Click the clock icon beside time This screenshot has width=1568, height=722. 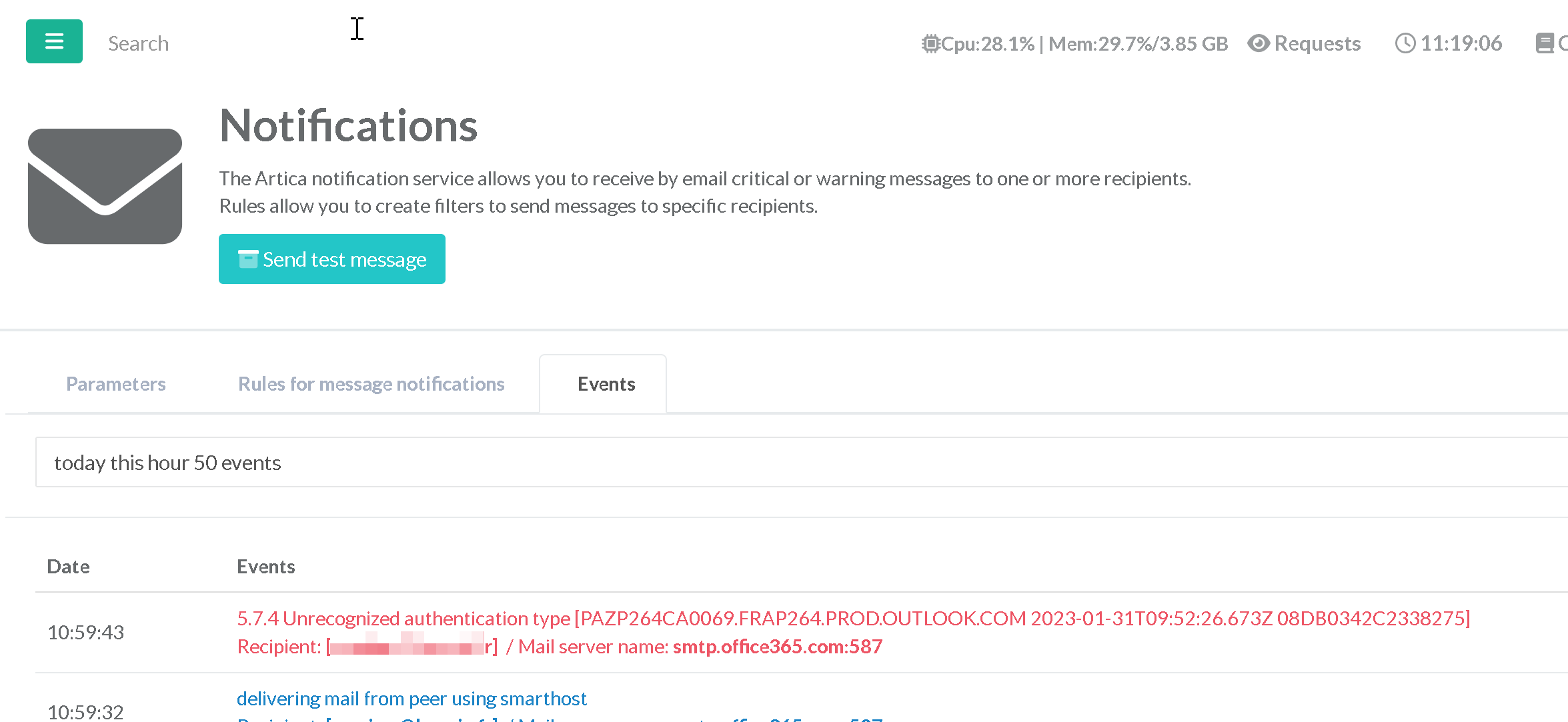pyautogui.click(x=1405, y=44)
